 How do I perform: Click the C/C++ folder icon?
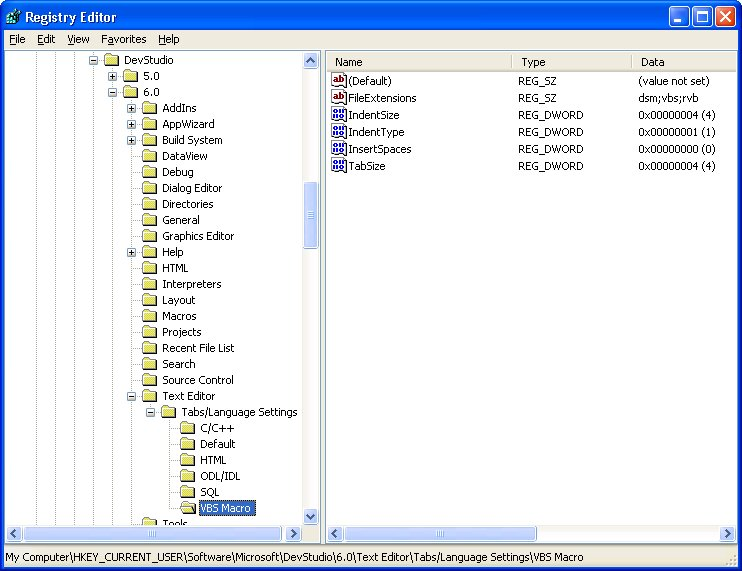click(187, 428)
